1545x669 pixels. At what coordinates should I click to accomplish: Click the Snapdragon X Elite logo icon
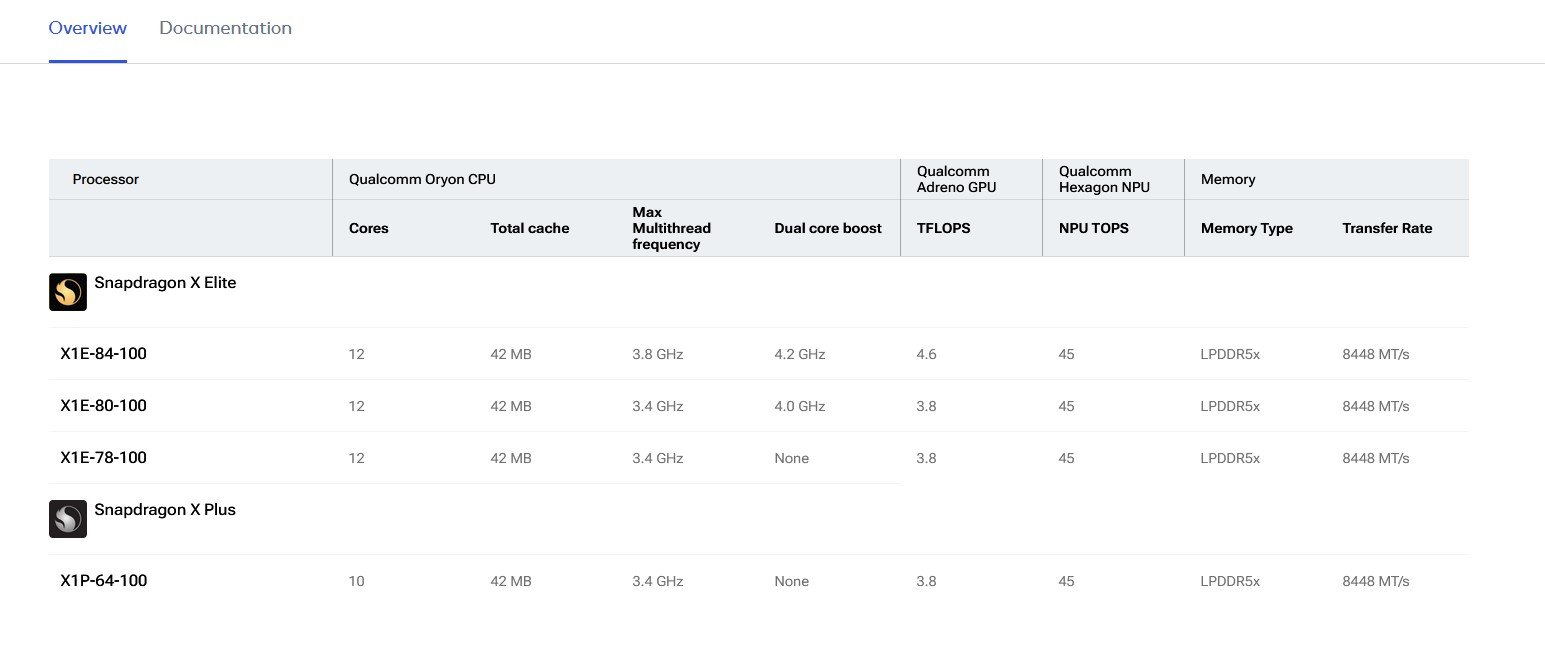[68, 292]
